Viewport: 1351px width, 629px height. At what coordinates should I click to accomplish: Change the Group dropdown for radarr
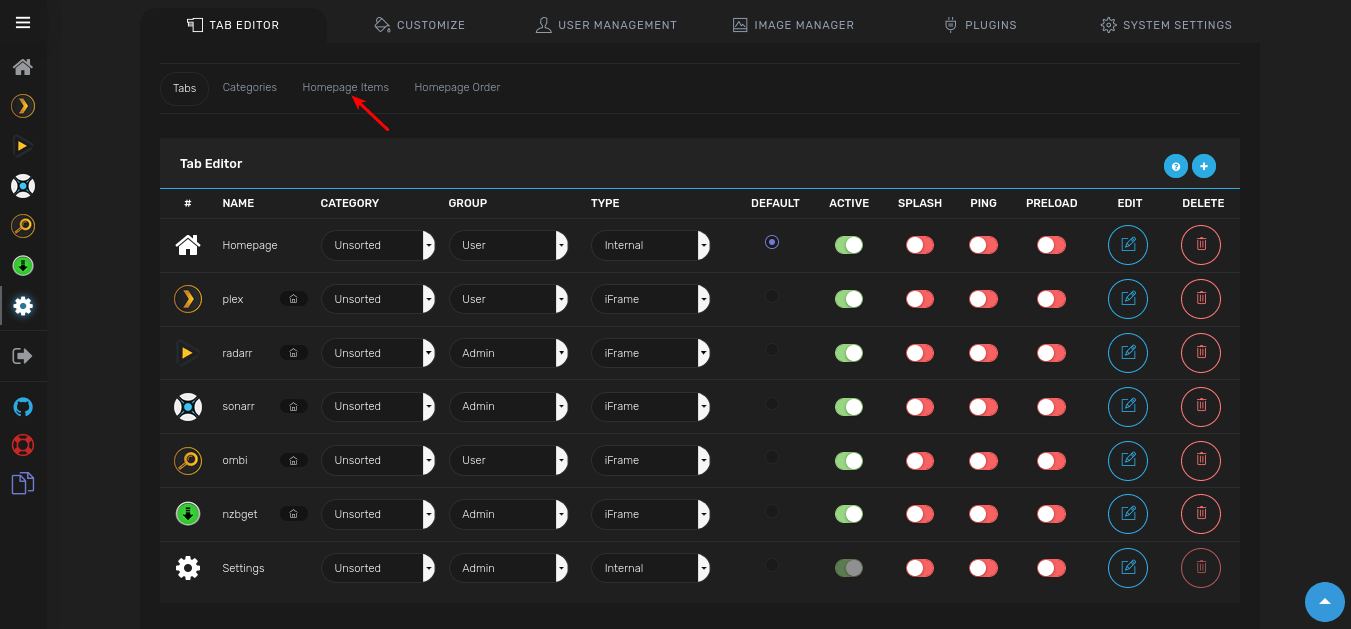pyautogui.click(x=510, y=352)
